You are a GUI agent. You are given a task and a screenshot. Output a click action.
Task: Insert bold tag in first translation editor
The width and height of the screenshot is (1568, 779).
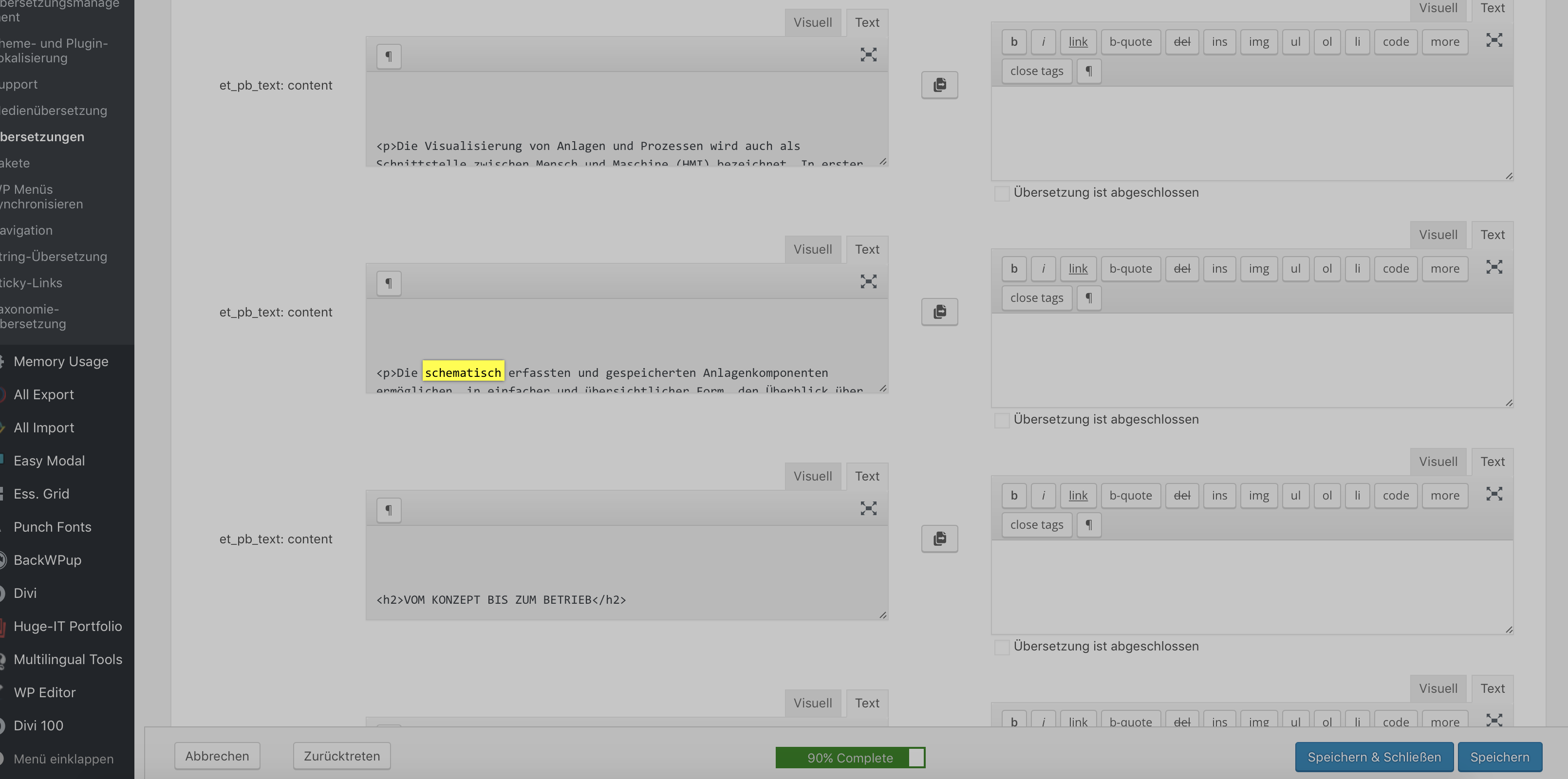pos(1013,42)
